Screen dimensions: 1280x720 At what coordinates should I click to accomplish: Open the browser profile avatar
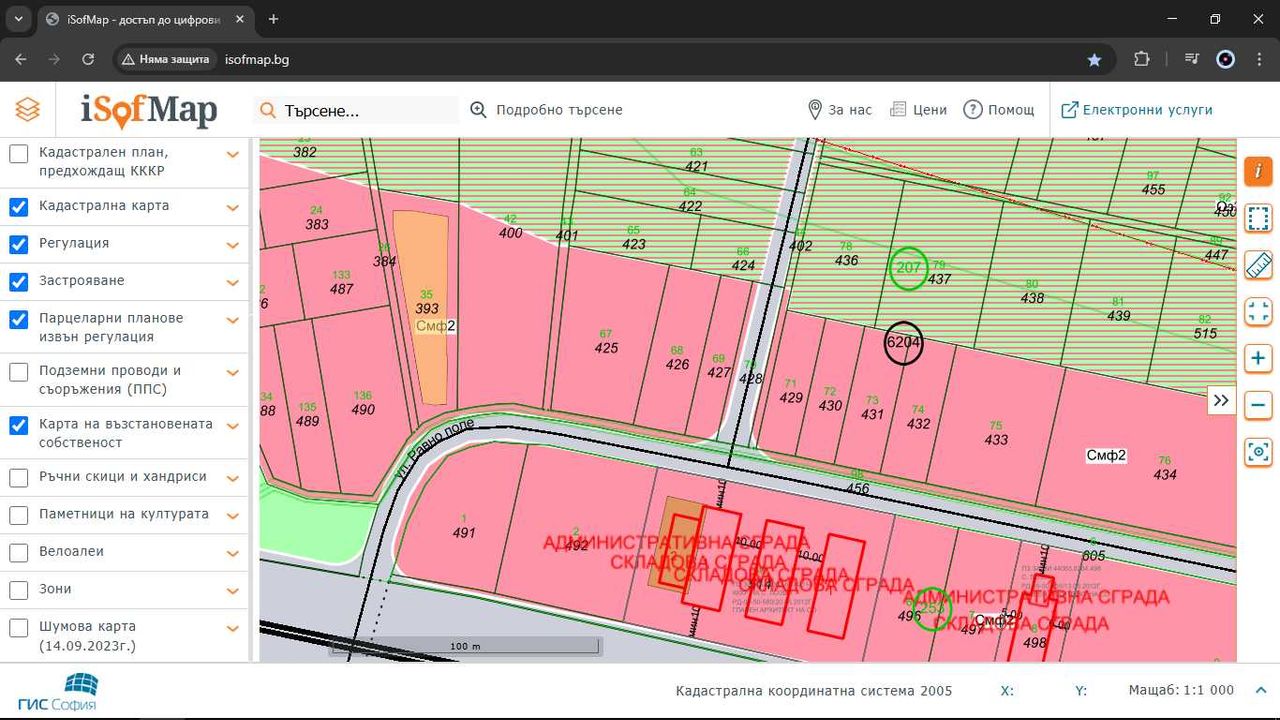click(x=1225, y=59)
